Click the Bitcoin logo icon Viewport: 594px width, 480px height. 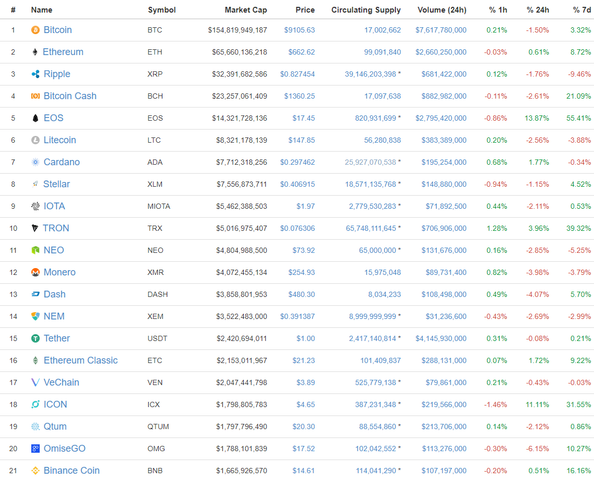point(35,30)
